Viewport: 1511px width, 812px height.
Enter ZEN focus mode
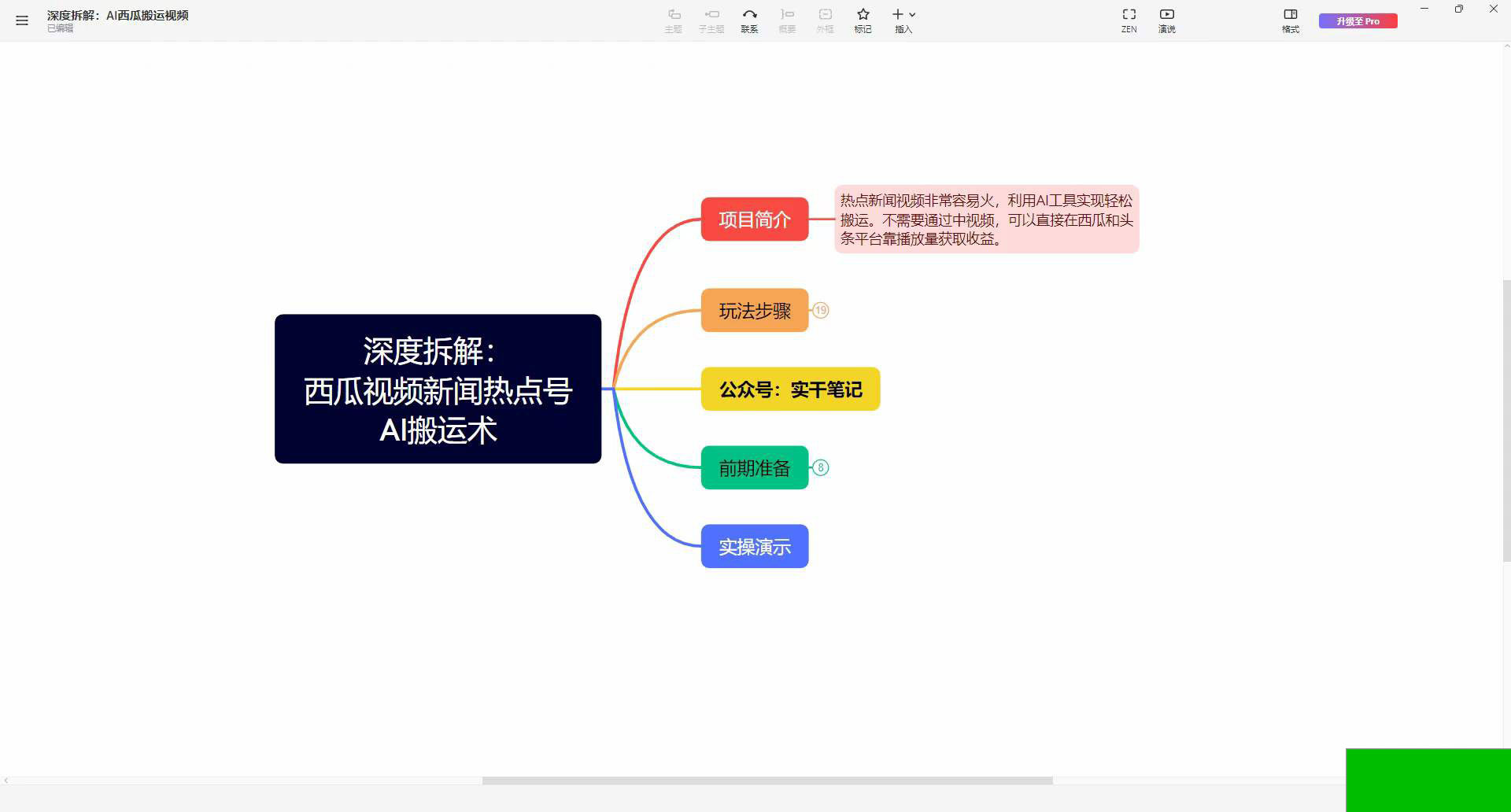pyautogui.click(x=1129, y=20)
